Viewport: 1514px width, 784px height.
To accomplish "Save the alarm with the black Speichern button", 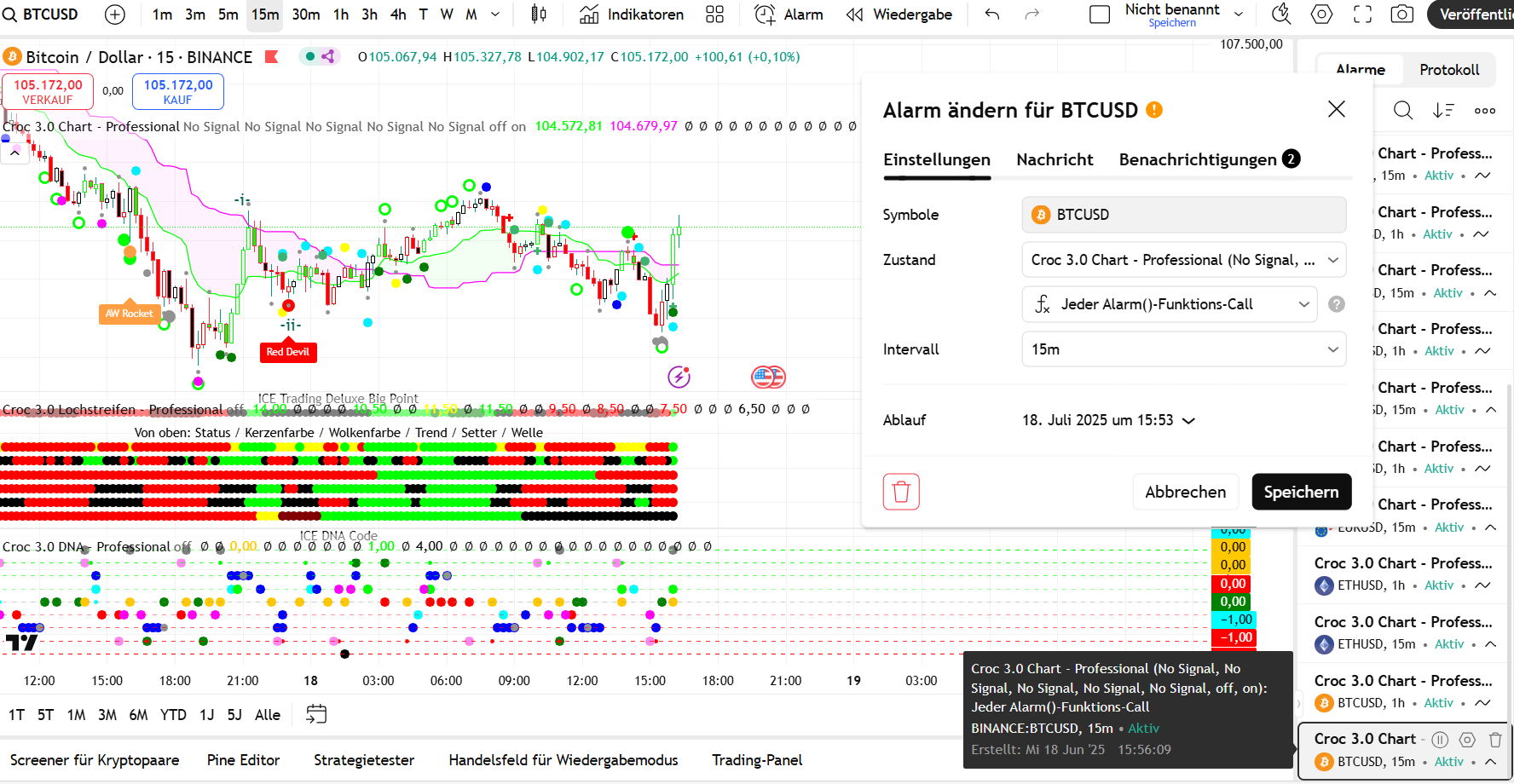I will coord(1301,492).
